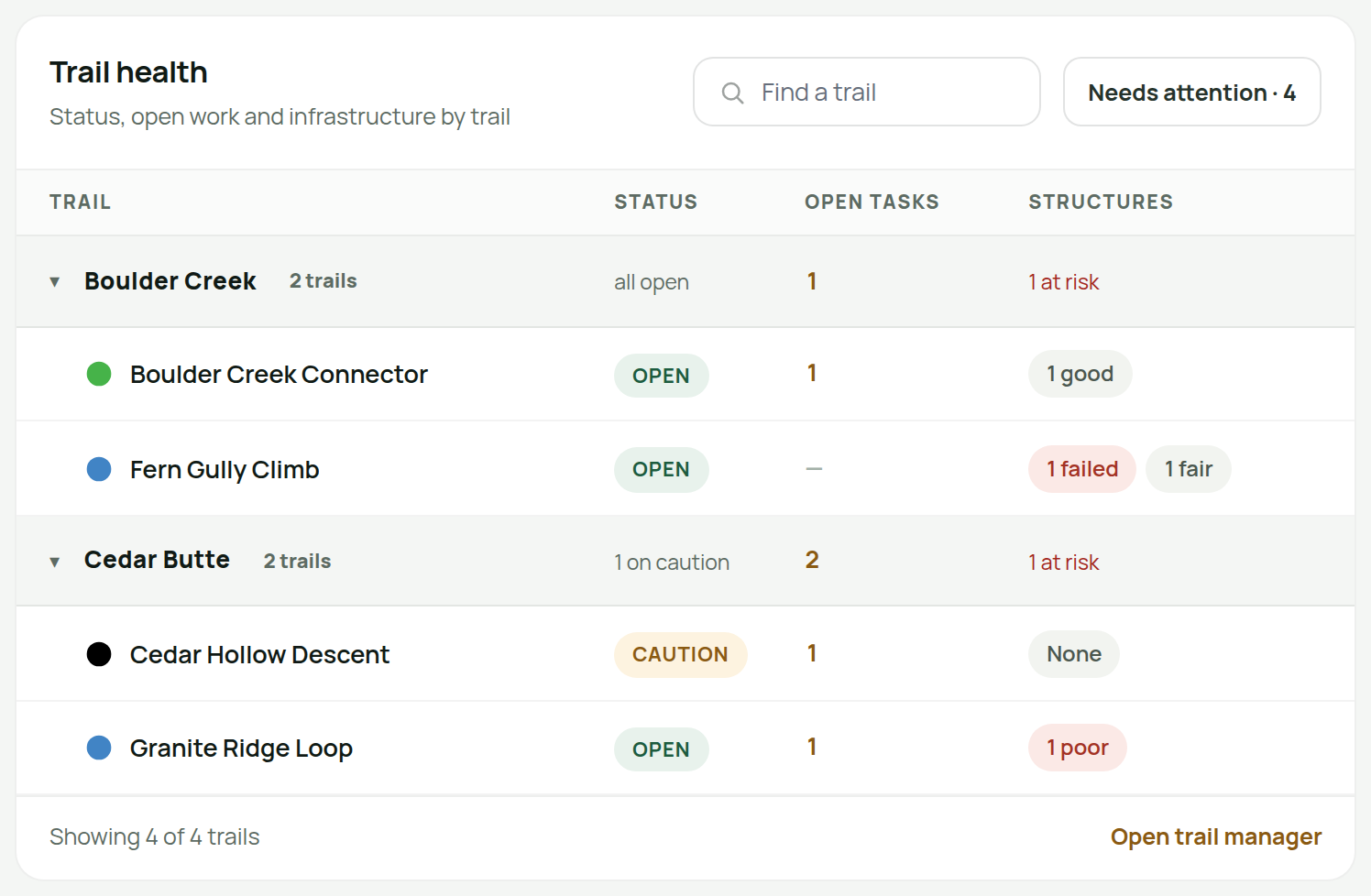Click the Cedar Butte group name
The width and height of the screenshot is (1371, 896).
pyautogui.click(x=157, y=560)
